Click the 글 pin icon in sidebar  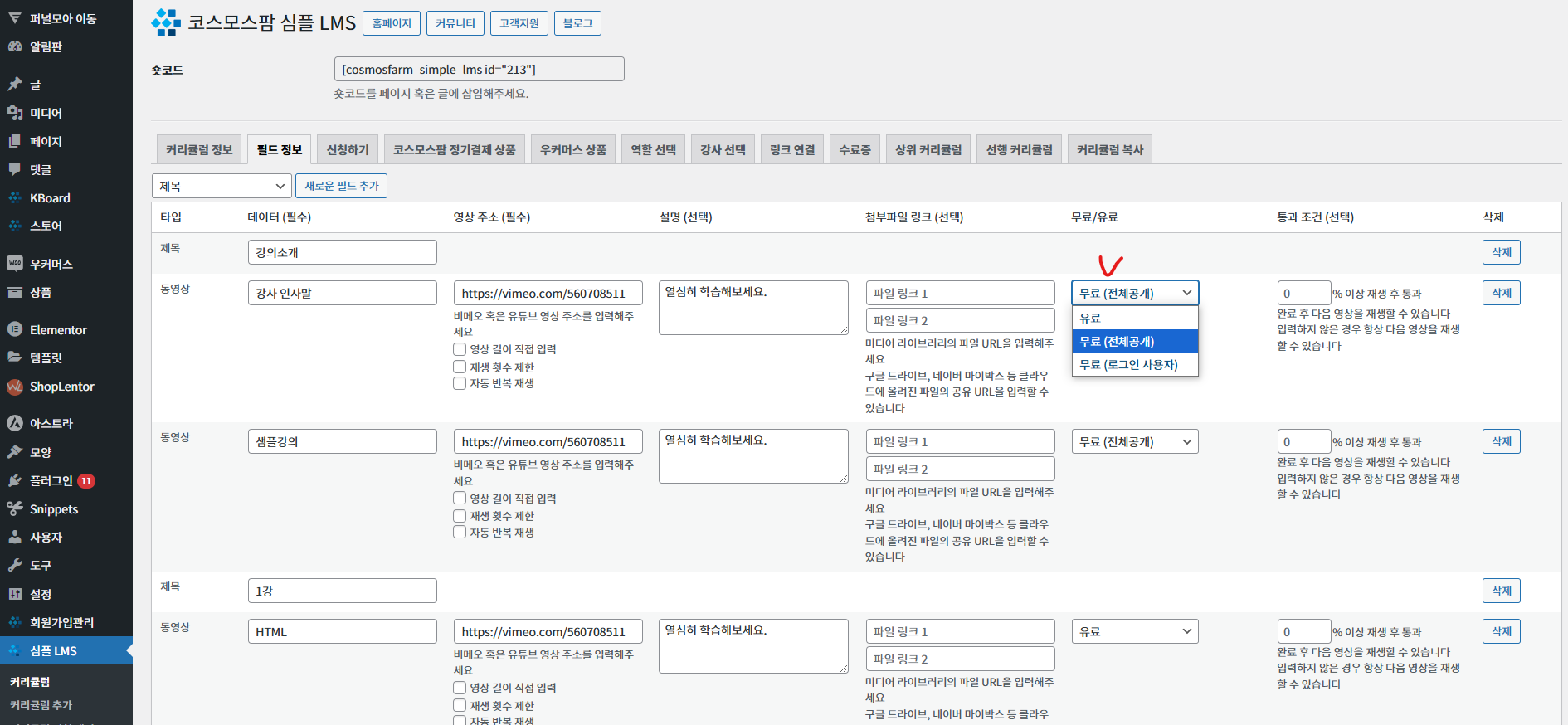pyautogui.click(x=15, y=84)
